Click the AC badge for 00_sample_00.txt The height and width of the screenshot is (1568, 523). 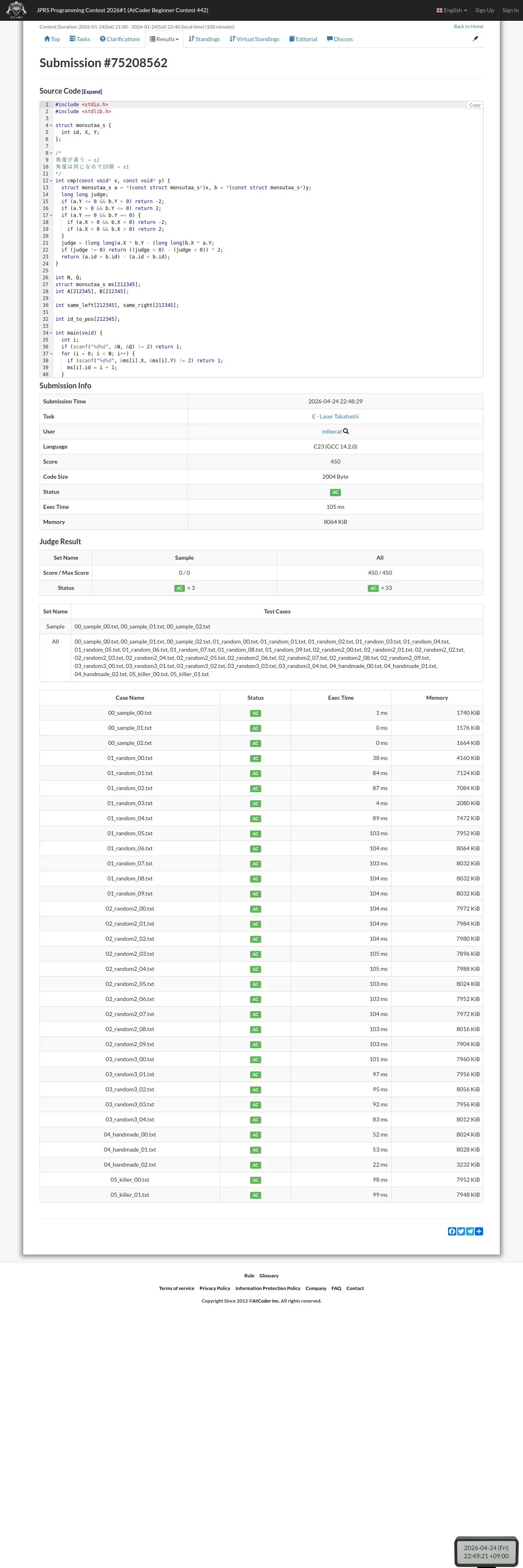256,714
